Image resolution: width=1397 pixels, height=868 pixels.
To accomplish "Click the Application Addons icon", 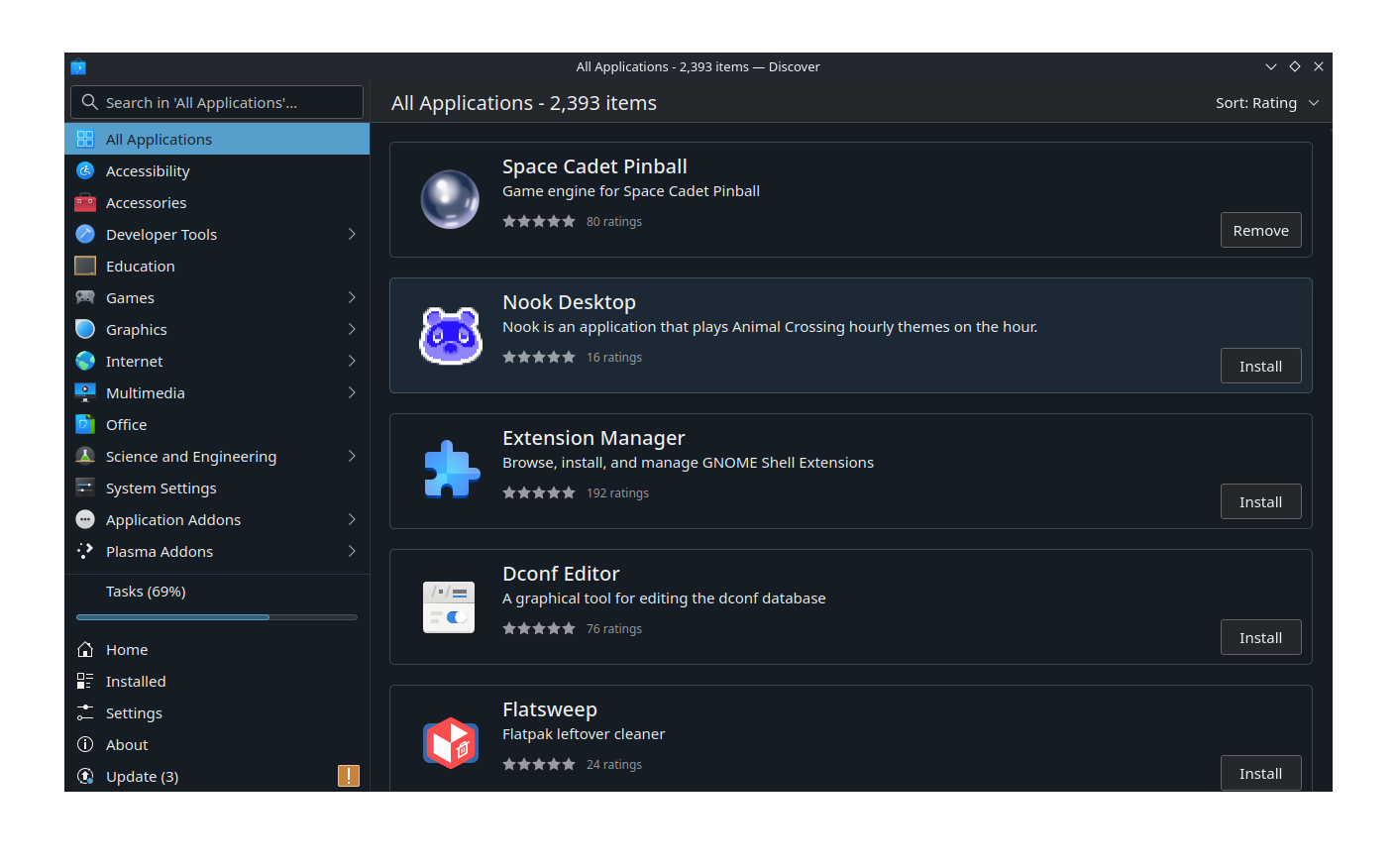I will 85,519.
